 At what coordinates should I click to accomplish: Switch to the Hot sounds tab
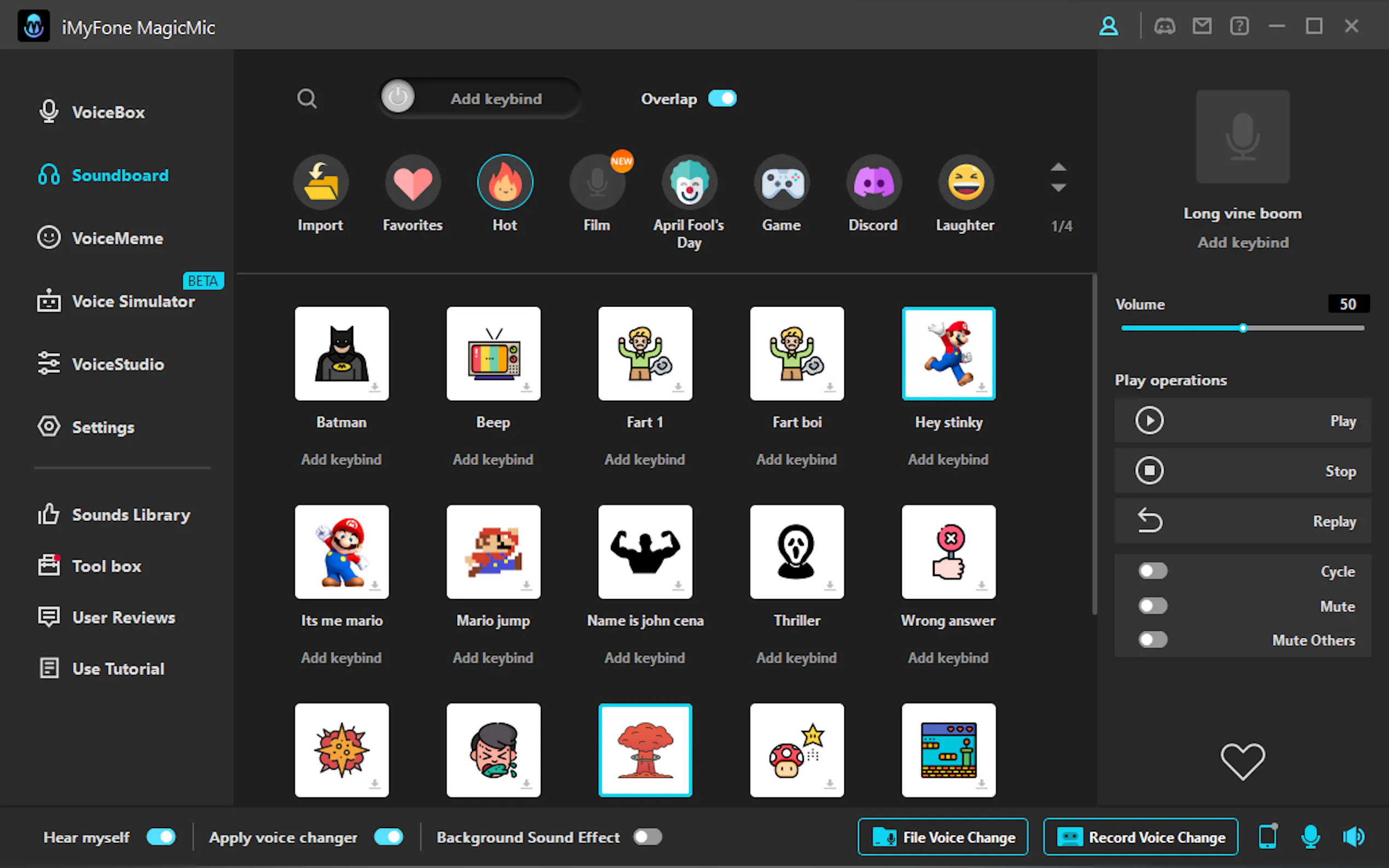click(x=505, y=182)
